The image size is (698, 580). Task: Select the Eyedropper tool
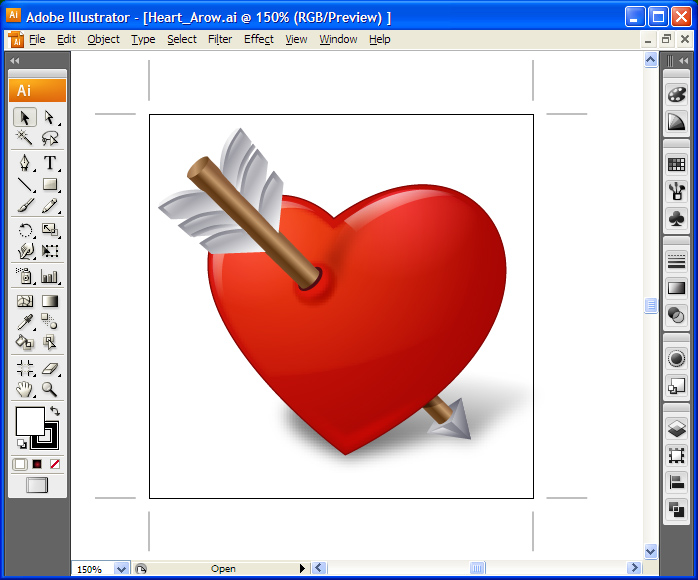coord(24,322)
